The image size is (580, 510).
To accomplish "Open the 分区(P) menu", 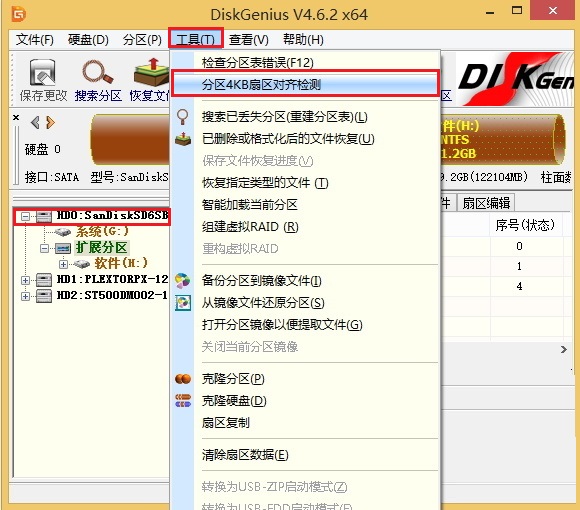I will click(x=142, y=40).
